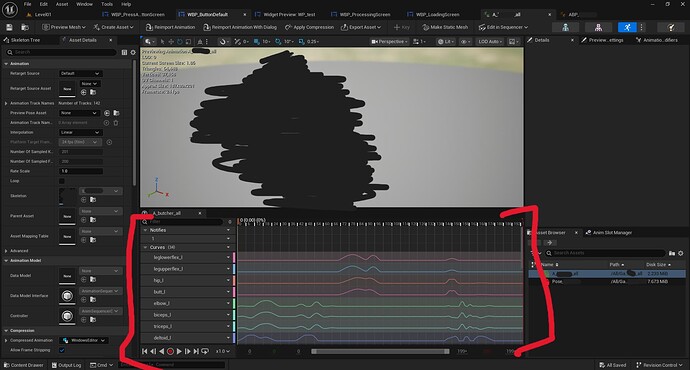Open Interpolation Linear dropdown
690x370 pixels.
point(81,132)
